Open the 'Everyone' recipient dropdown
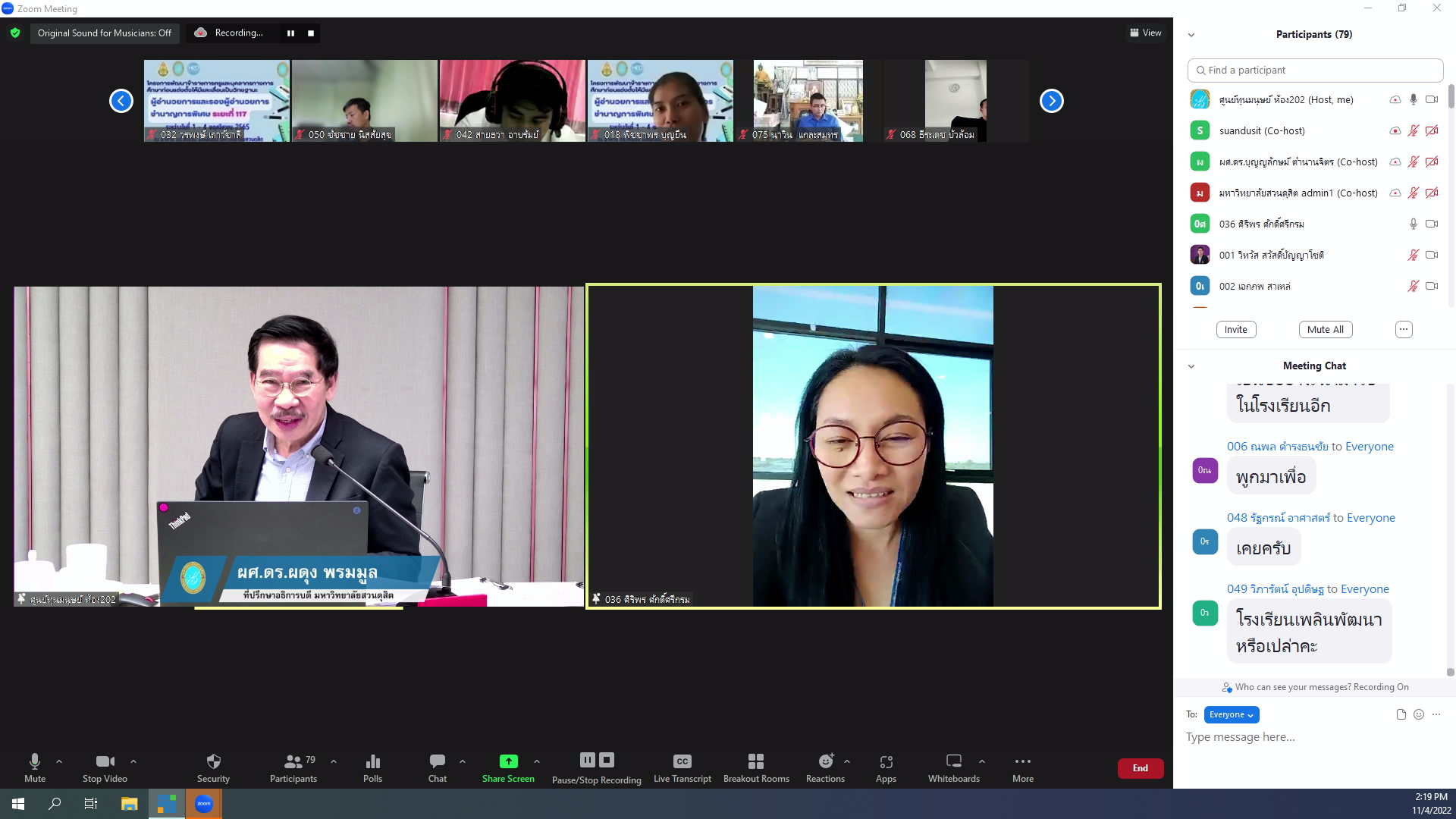The height and width of the screenshot is (819, 1456). 1231,714
